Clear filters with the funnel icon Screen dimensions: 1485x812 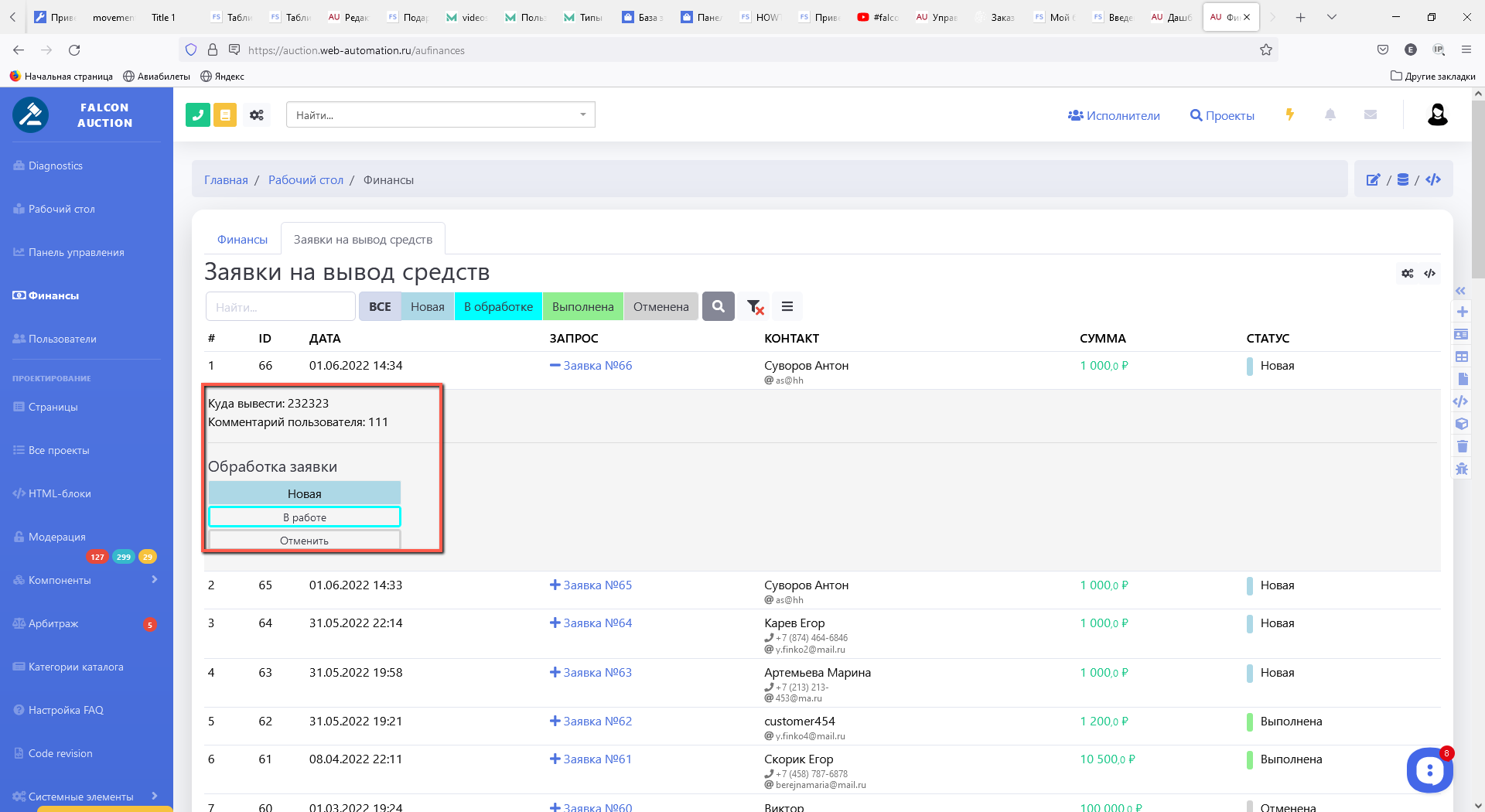coord(755,307)
